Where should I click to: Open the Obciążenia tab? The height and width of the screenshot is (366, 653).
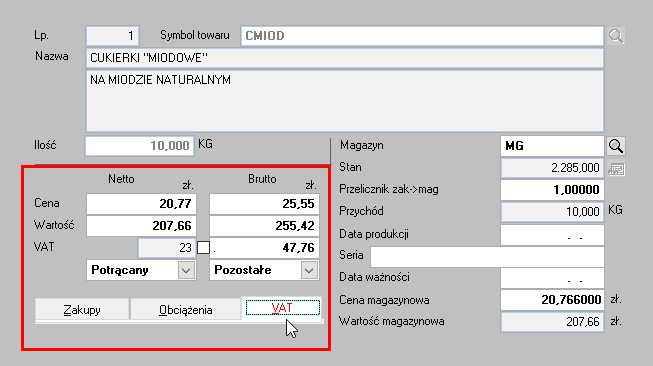(186, 310)
